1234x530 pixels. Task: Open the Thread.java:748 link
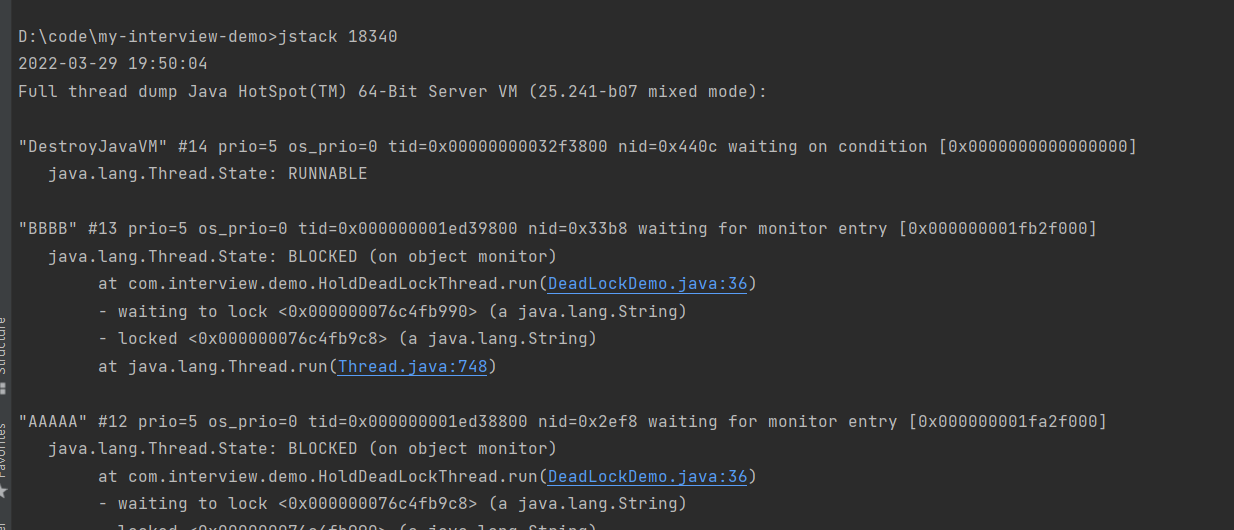point(413,367)
